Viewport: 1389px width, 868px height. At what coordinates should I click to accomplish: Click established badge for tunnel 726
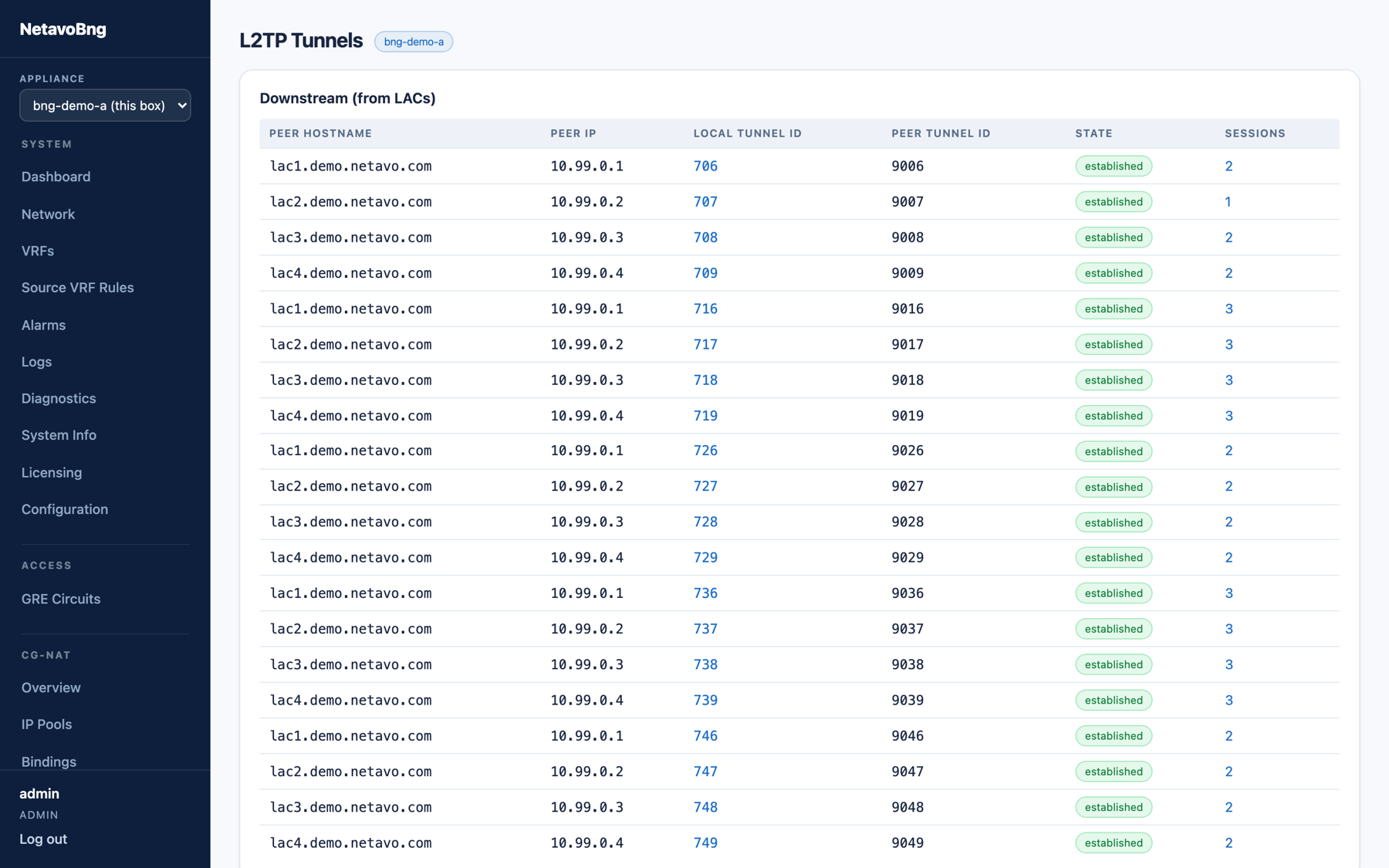click(1114, 451)
